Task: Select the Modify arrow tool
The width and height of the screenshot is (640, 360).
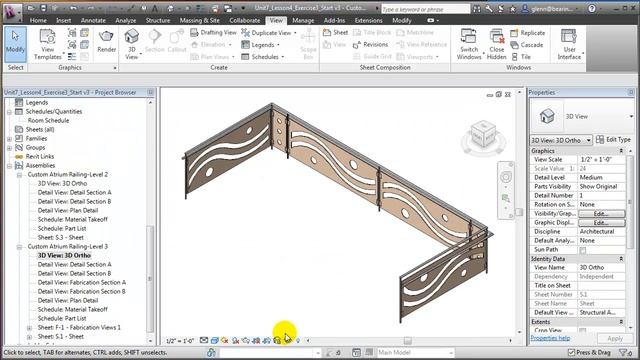Action: (15, 44)
